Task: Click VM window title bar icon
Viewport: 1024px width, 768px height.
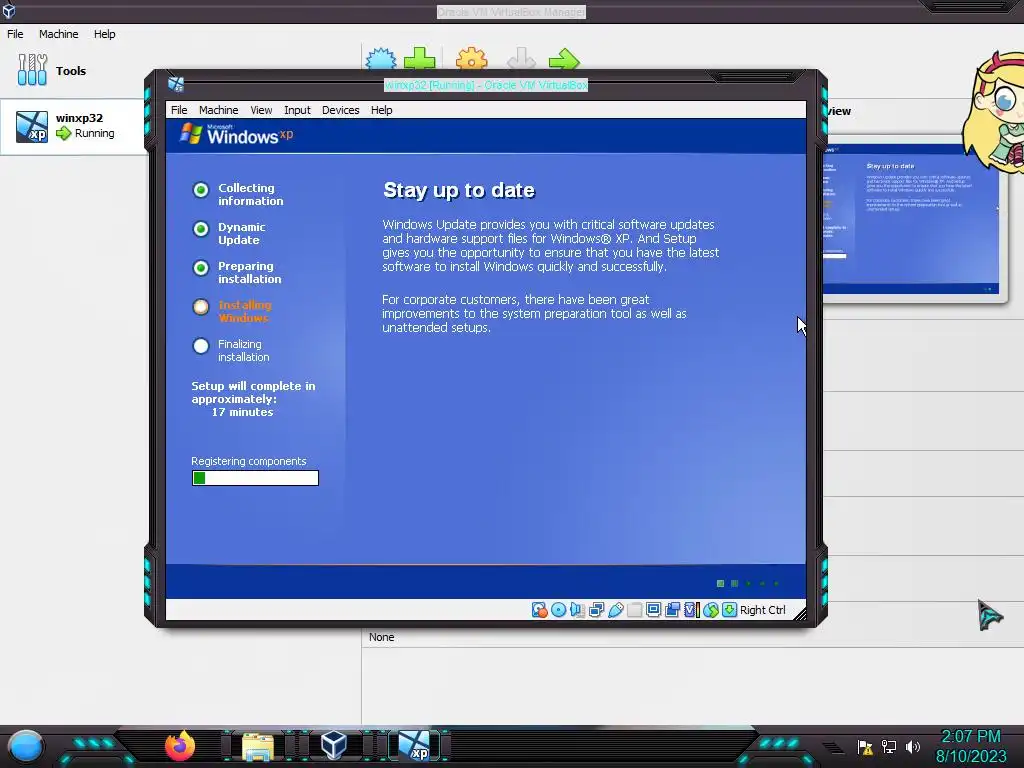Action: (176, 84)
